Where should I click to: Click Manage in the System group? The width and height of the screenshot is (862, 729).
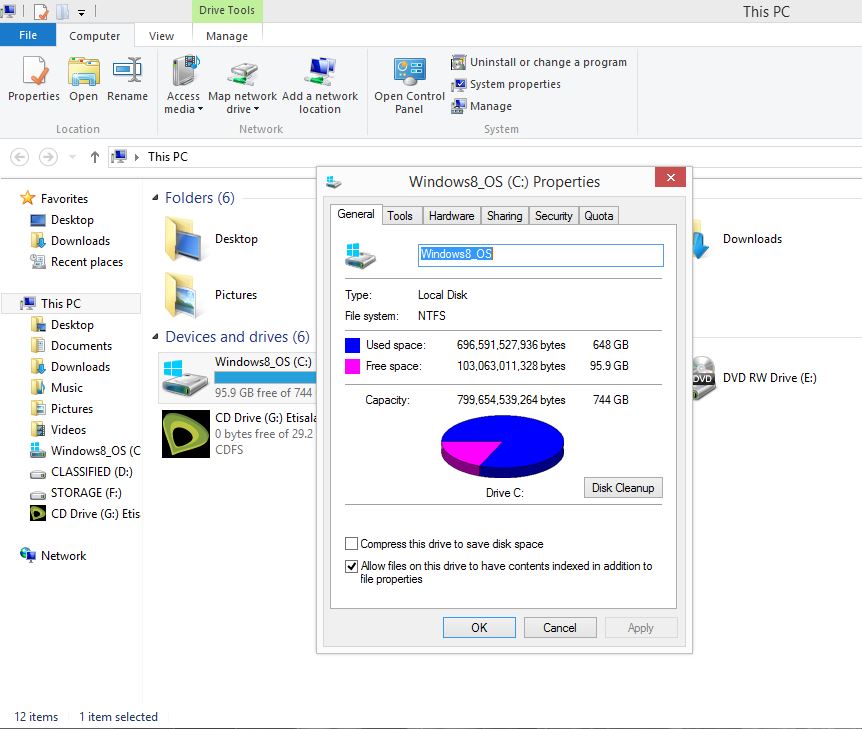pyautogui.click(x=482, y=106)
